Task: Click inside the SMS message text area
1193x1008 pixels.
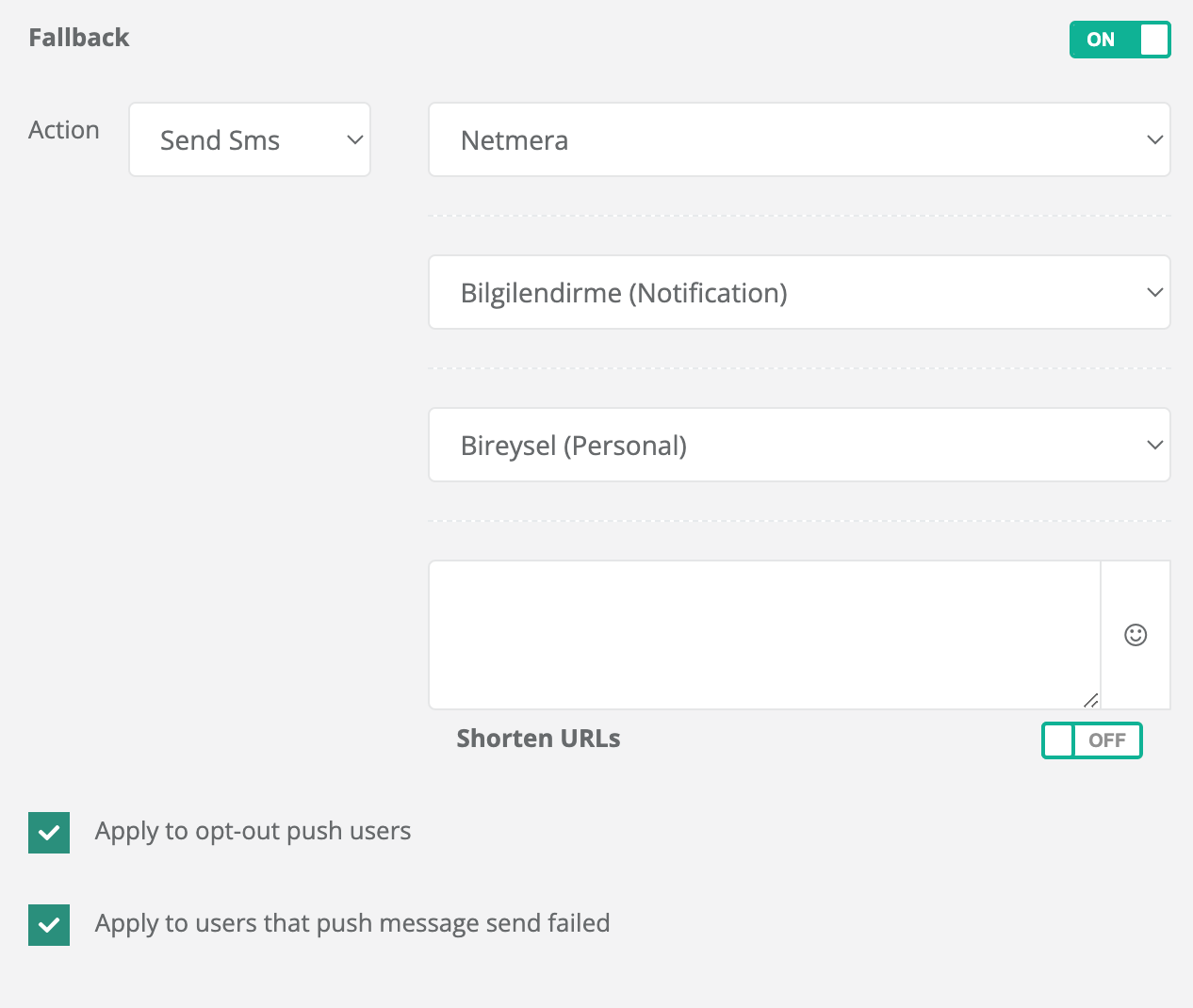Action: click(x=763, y=634)
